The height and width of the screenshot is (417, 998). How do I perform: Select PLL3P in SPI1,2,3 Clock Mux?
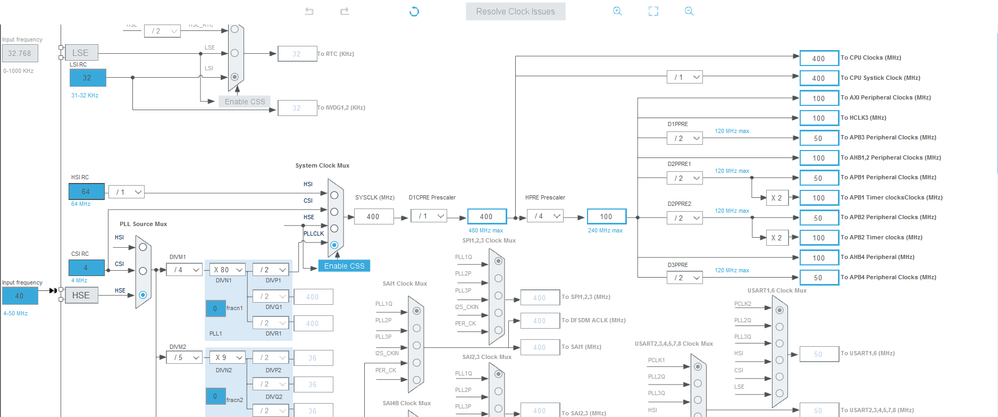(497, 294)
